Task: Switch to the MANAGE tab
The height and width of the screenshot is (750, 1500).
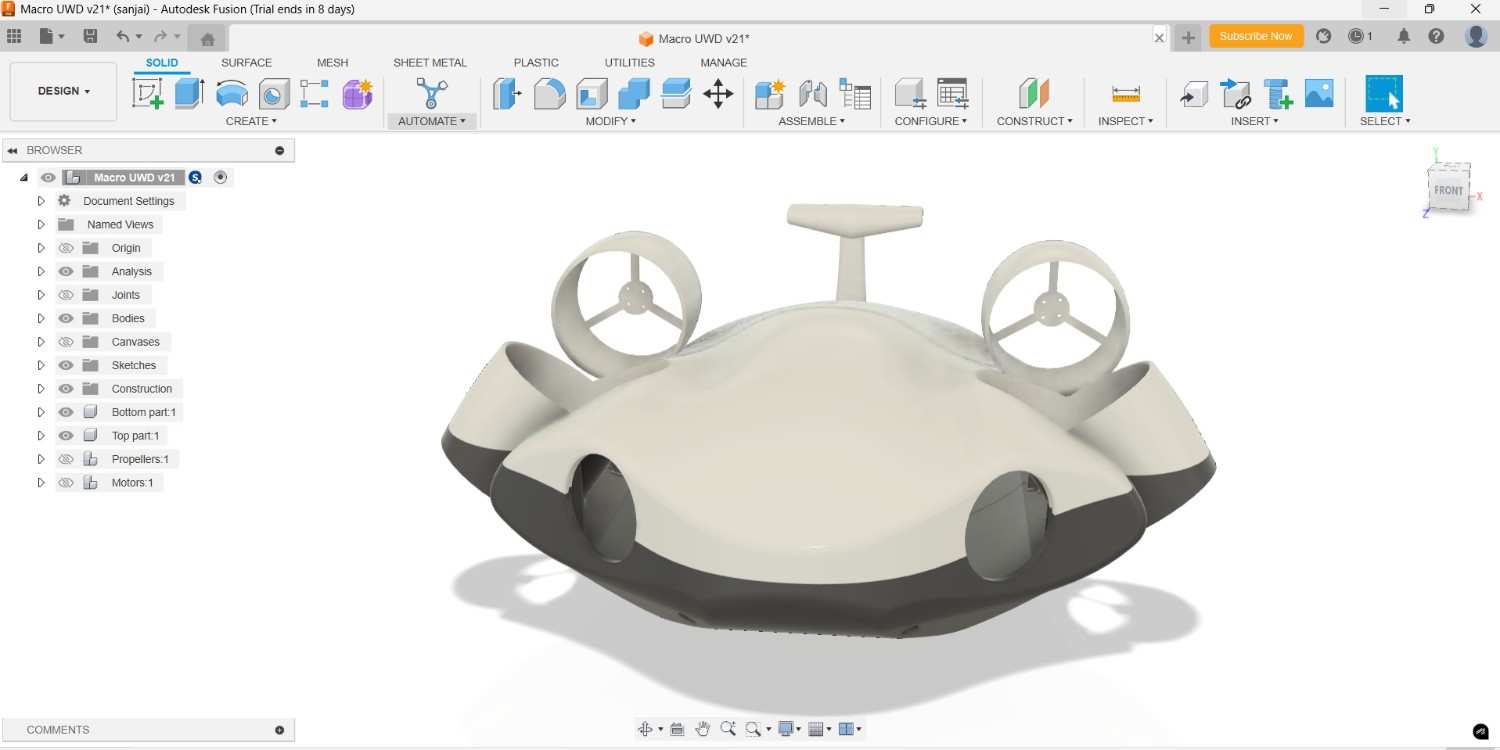Action: (724, 63)
